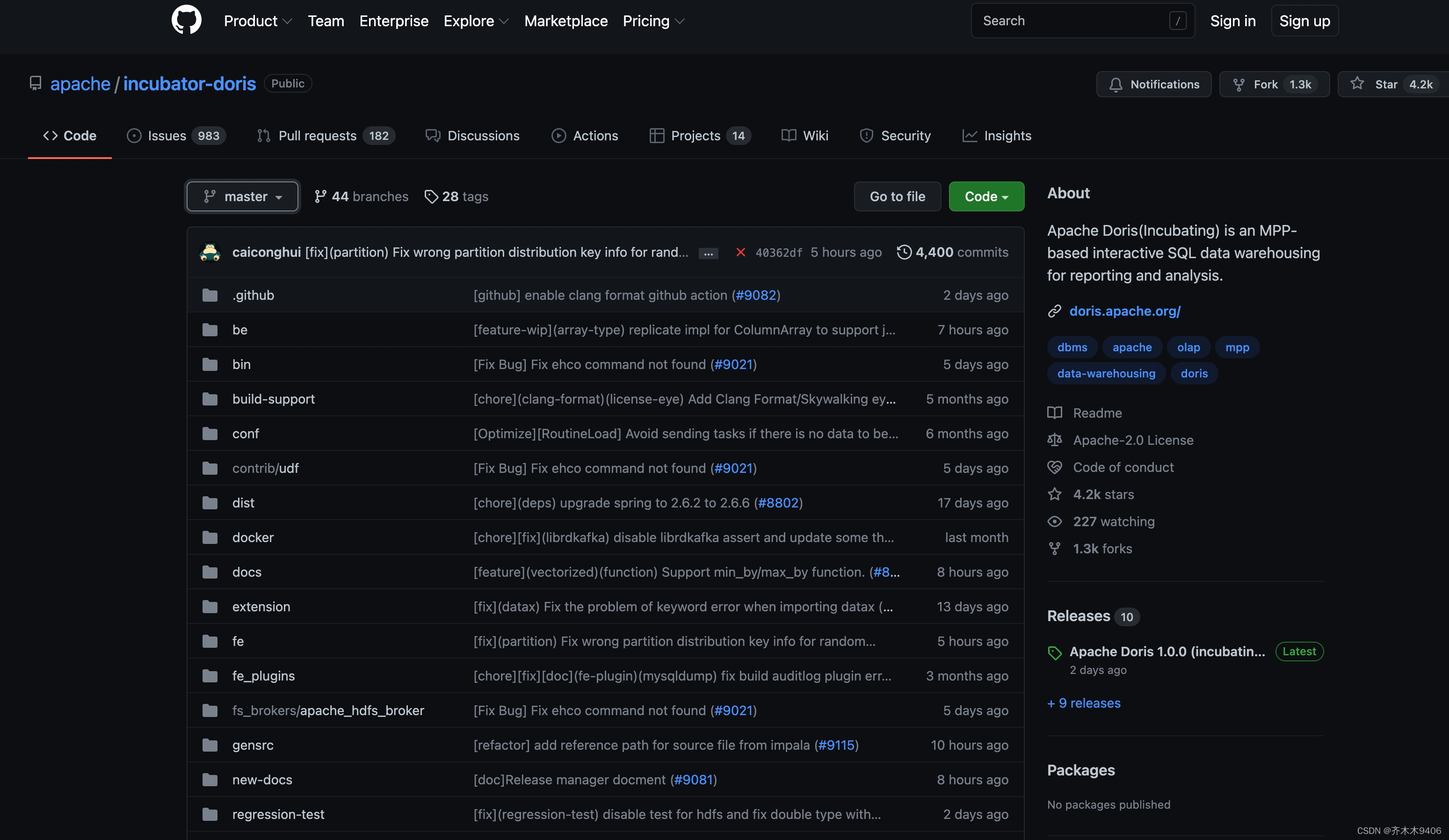
Task: Open the doris.apache.org link
Action: click(x=1125, y=311)
